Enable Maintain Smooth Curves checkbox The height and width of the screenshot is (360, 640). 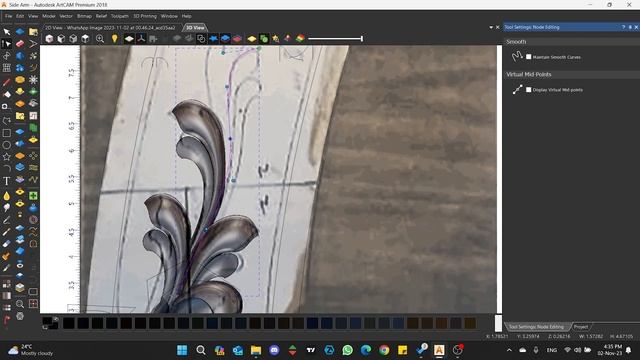[x=529, y=57]
